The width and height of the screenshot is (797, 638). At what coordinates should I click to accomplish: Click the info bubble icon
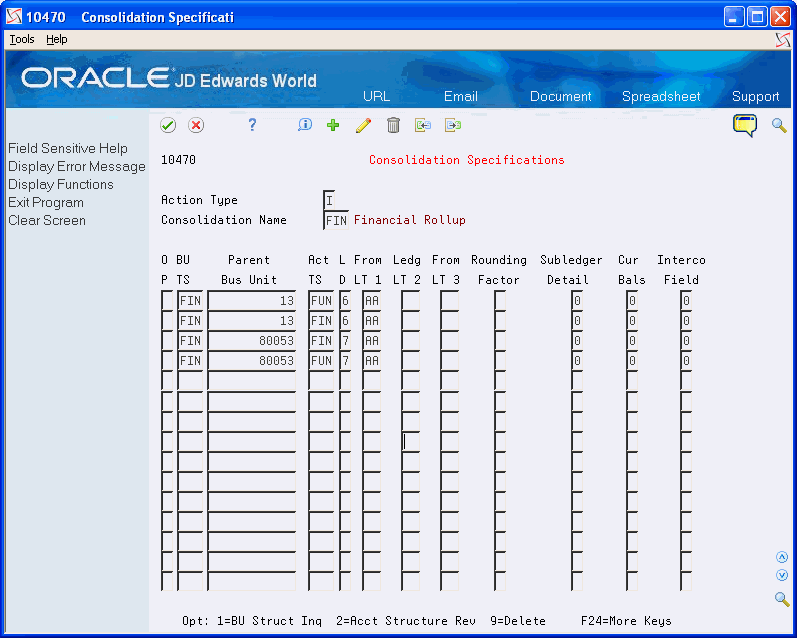305,125
